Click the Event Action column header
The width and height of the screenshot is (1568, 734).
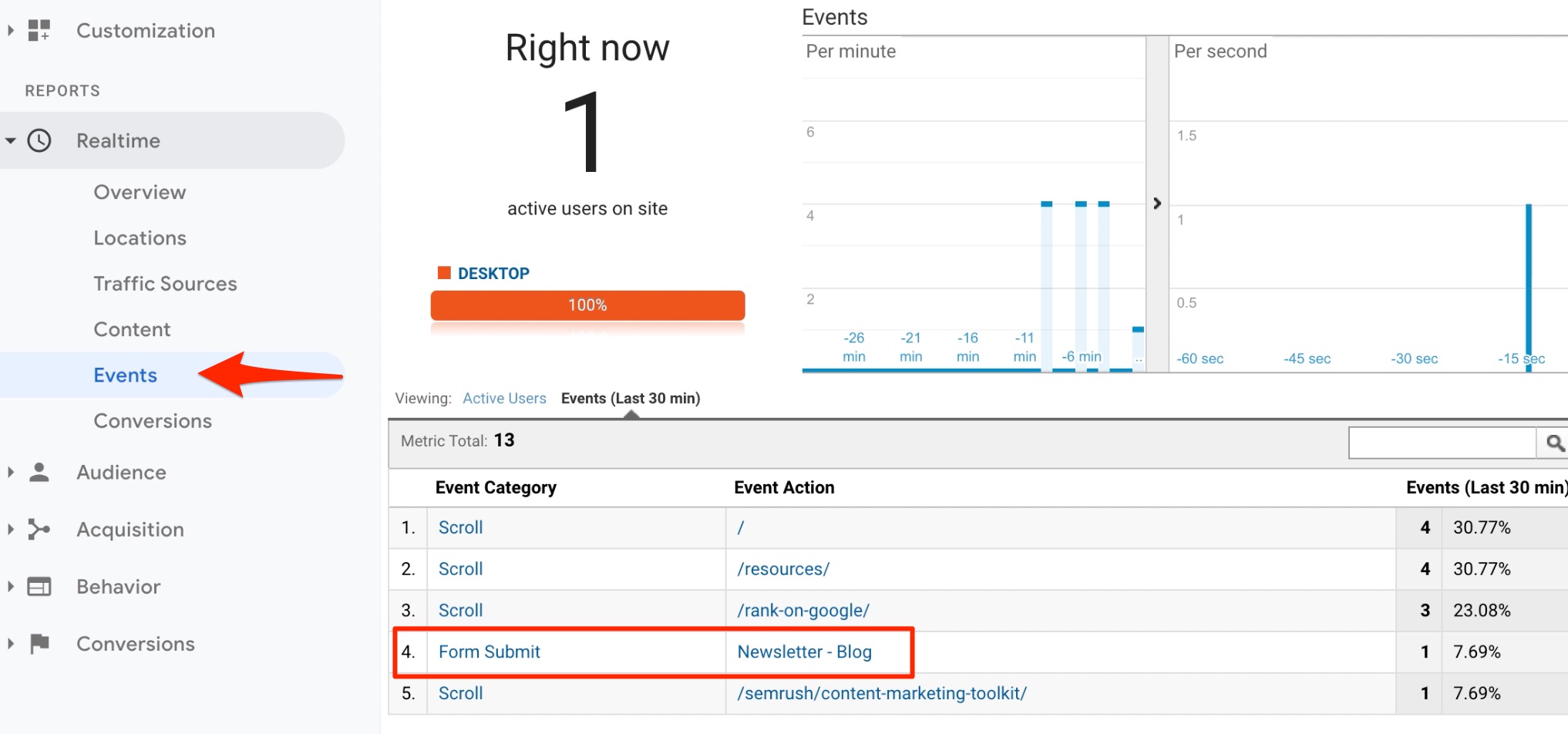click(784, 487)
